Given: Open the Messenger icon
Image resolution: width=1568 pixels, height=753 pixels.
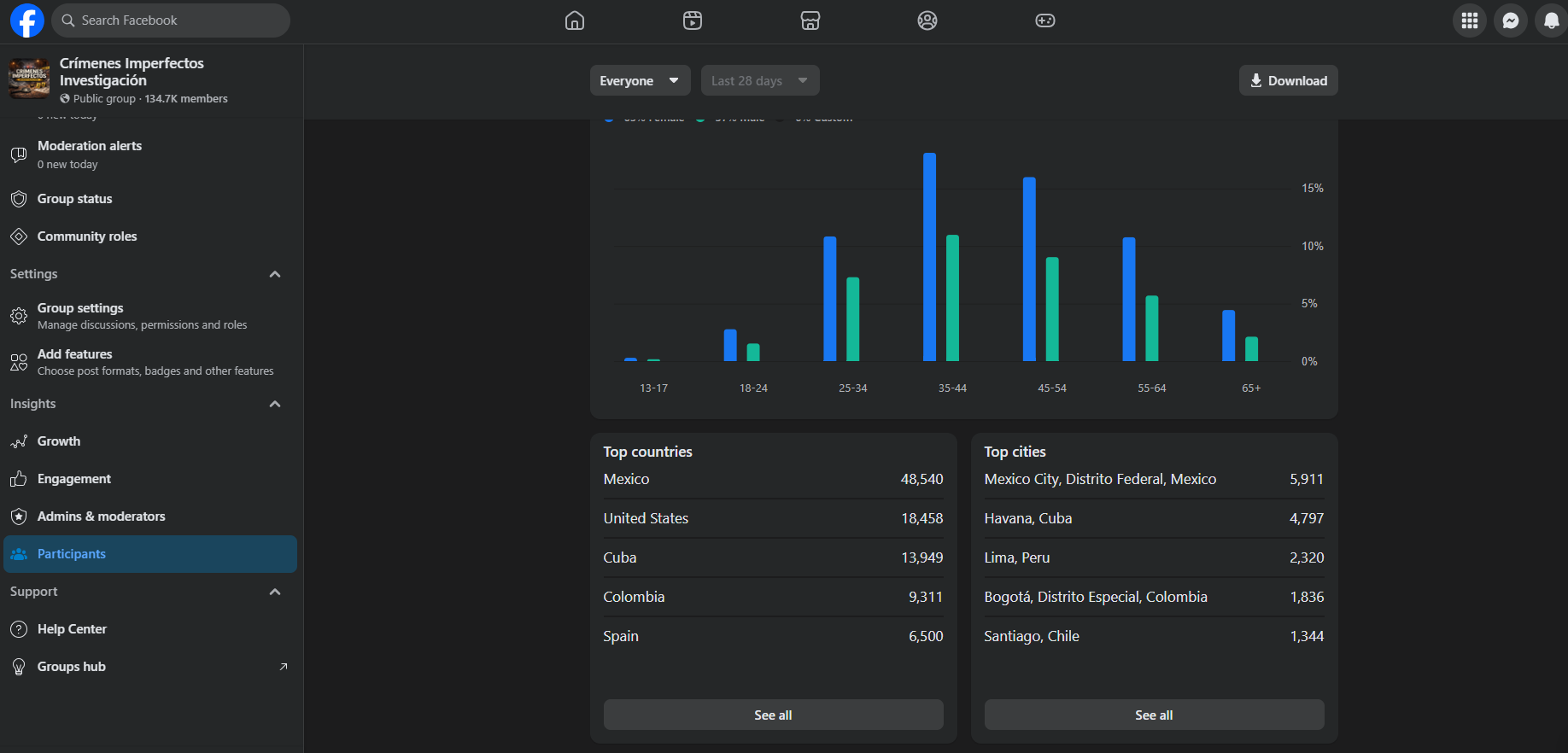Looking at the screenshot, I should point(1511,20).
